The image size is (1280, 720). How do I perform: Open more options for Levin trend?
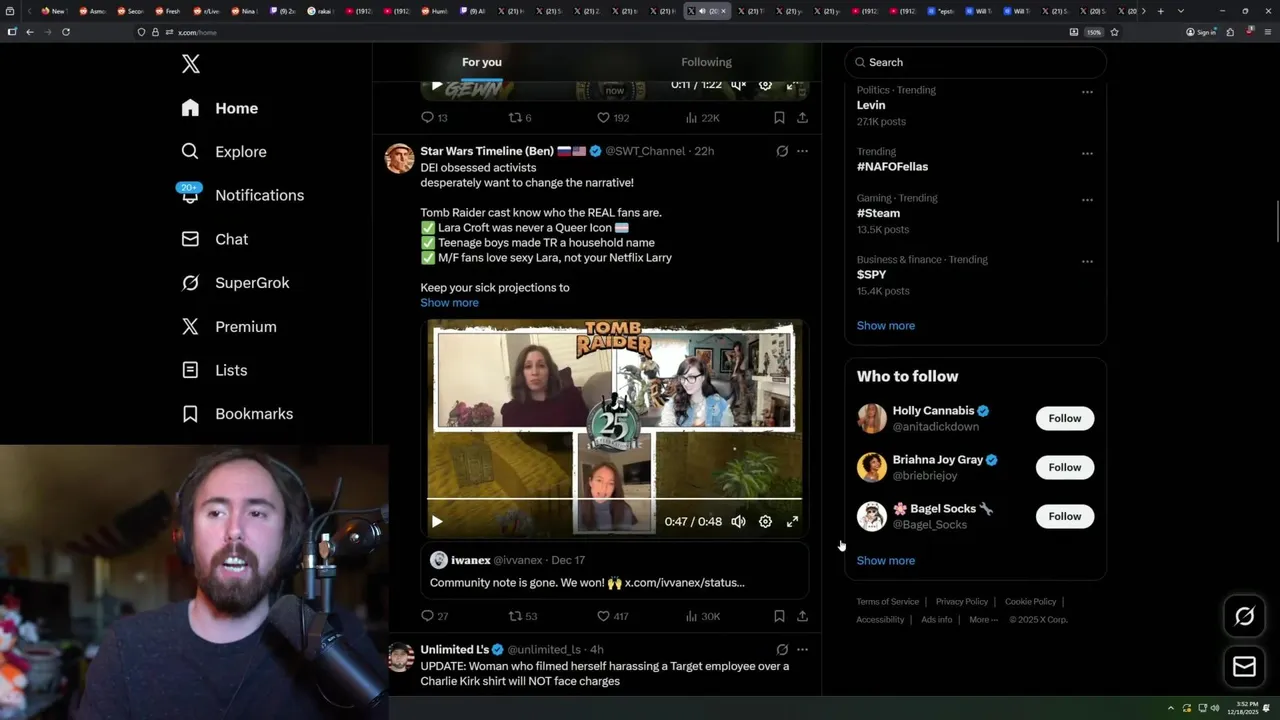pos(1087,92)
